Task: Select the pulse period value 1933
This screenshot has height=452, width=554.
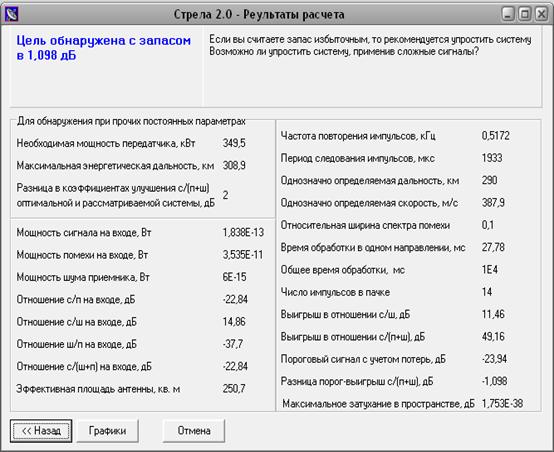Action: (492, 158)
